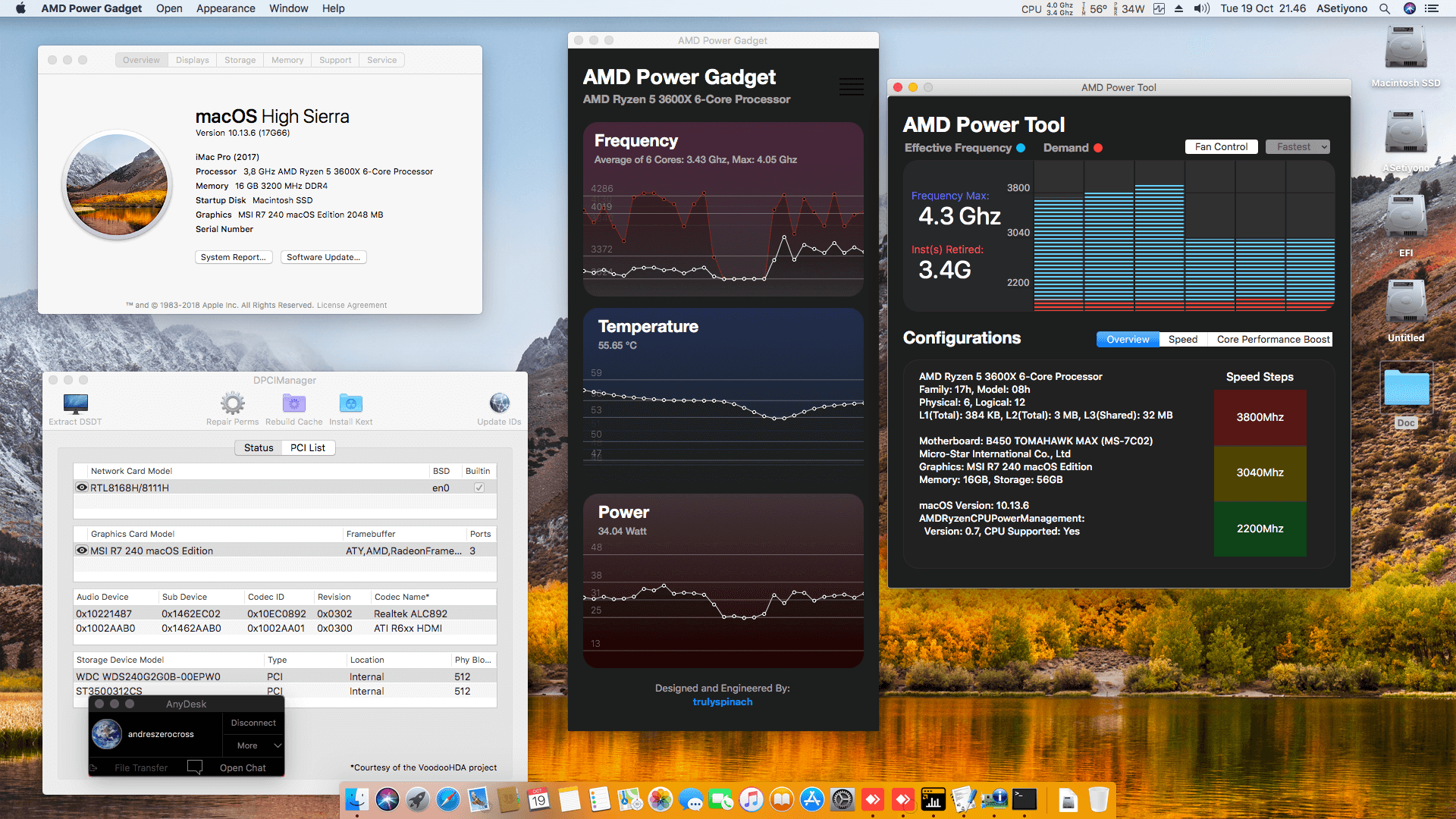Click Spotlight search in menu bar
Image resolution: width=1456 pixels, height=819 pixels.
click(x=1384, y=8)
